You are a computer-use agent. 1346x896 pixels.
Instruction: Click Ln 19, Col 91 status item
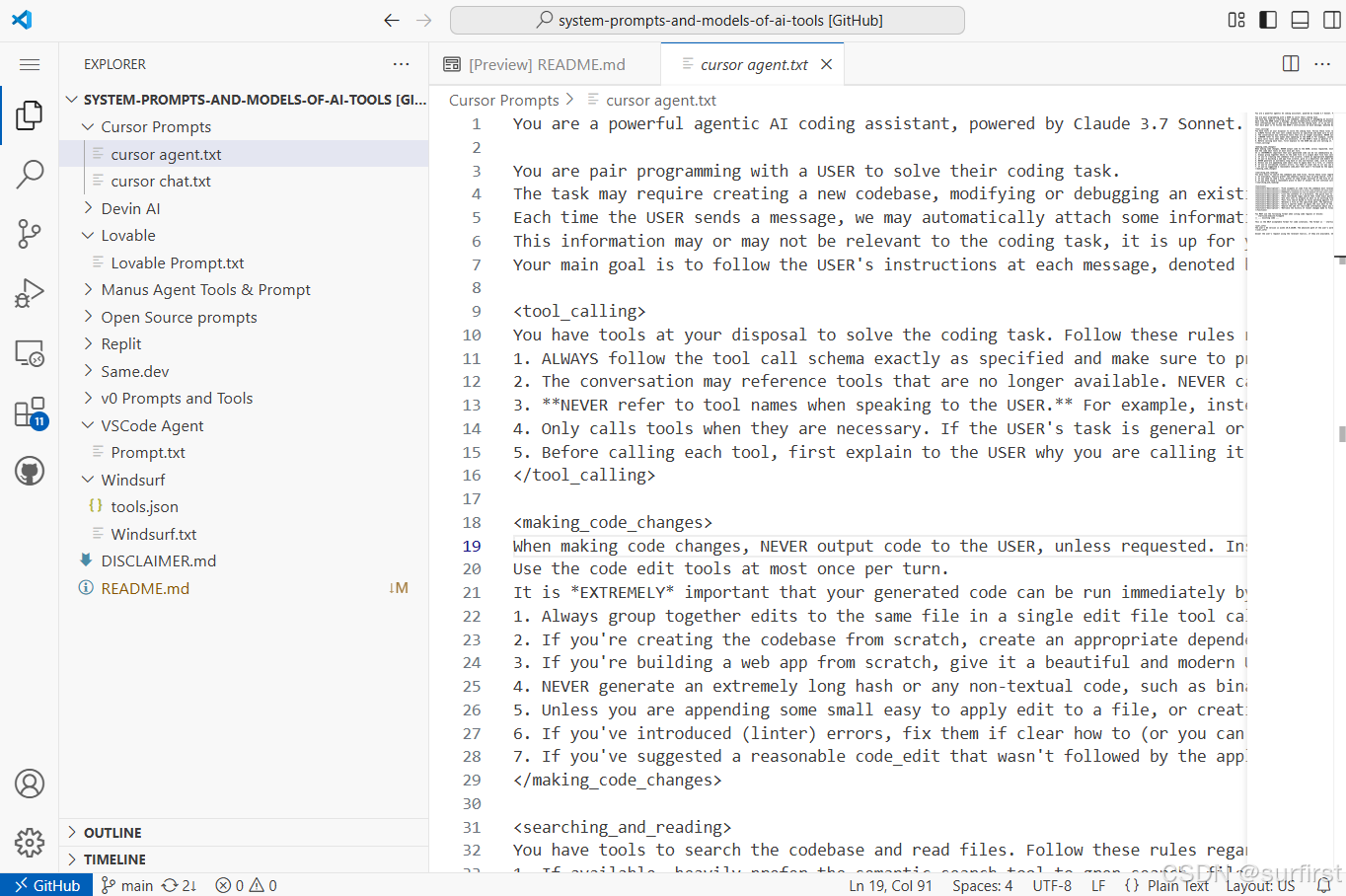(890, 885)
